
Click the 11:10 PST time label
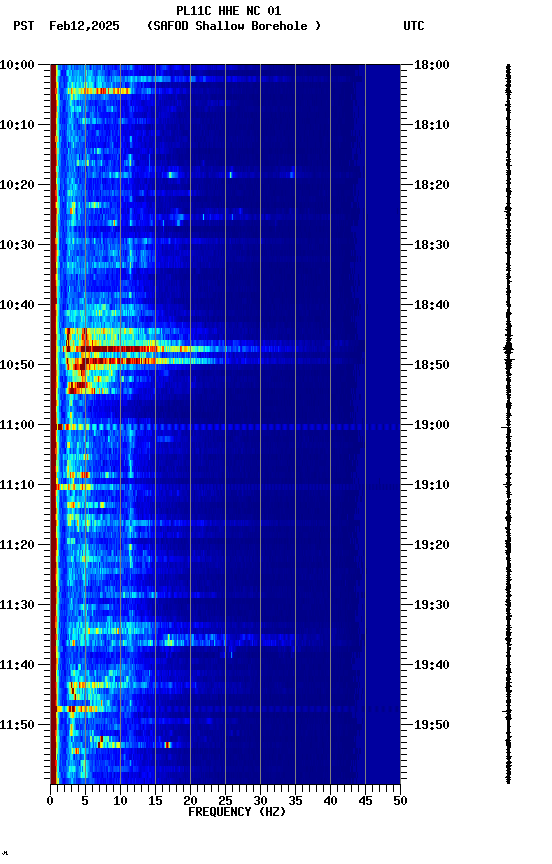point(17,485)
